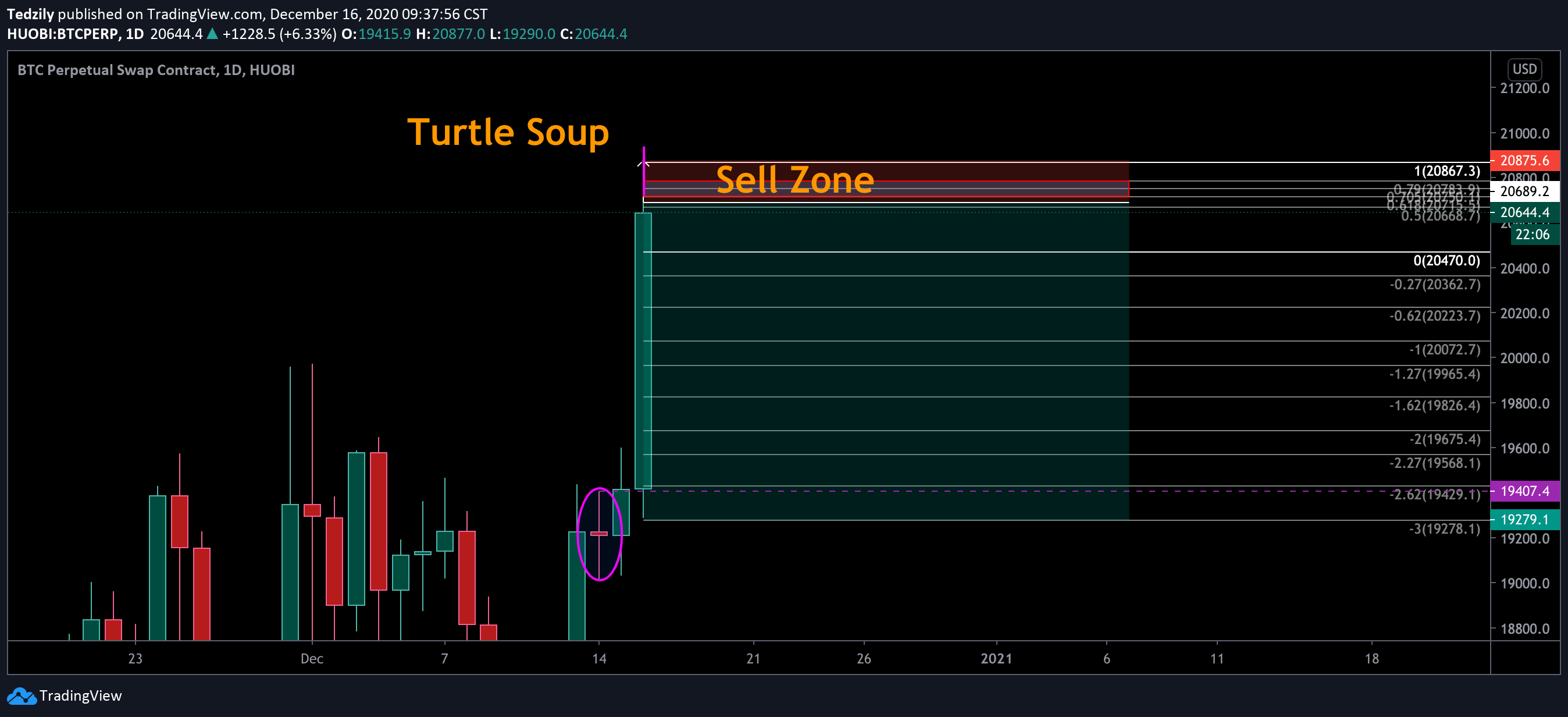1568x717 pixels.
Task: Click the '14' date axis label
Action: (x=599, y=659)
